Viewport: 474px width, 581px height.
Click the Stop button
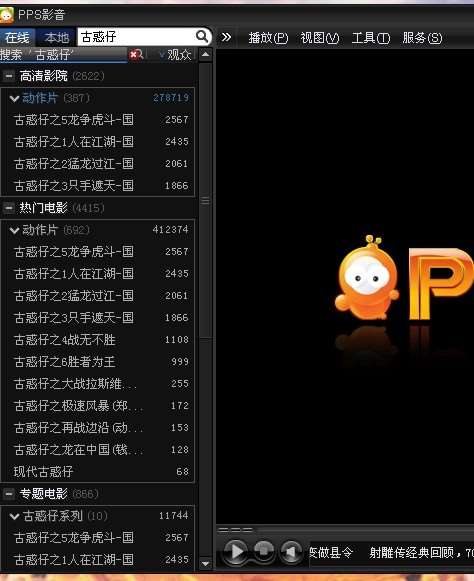click(x=264, y=551)
